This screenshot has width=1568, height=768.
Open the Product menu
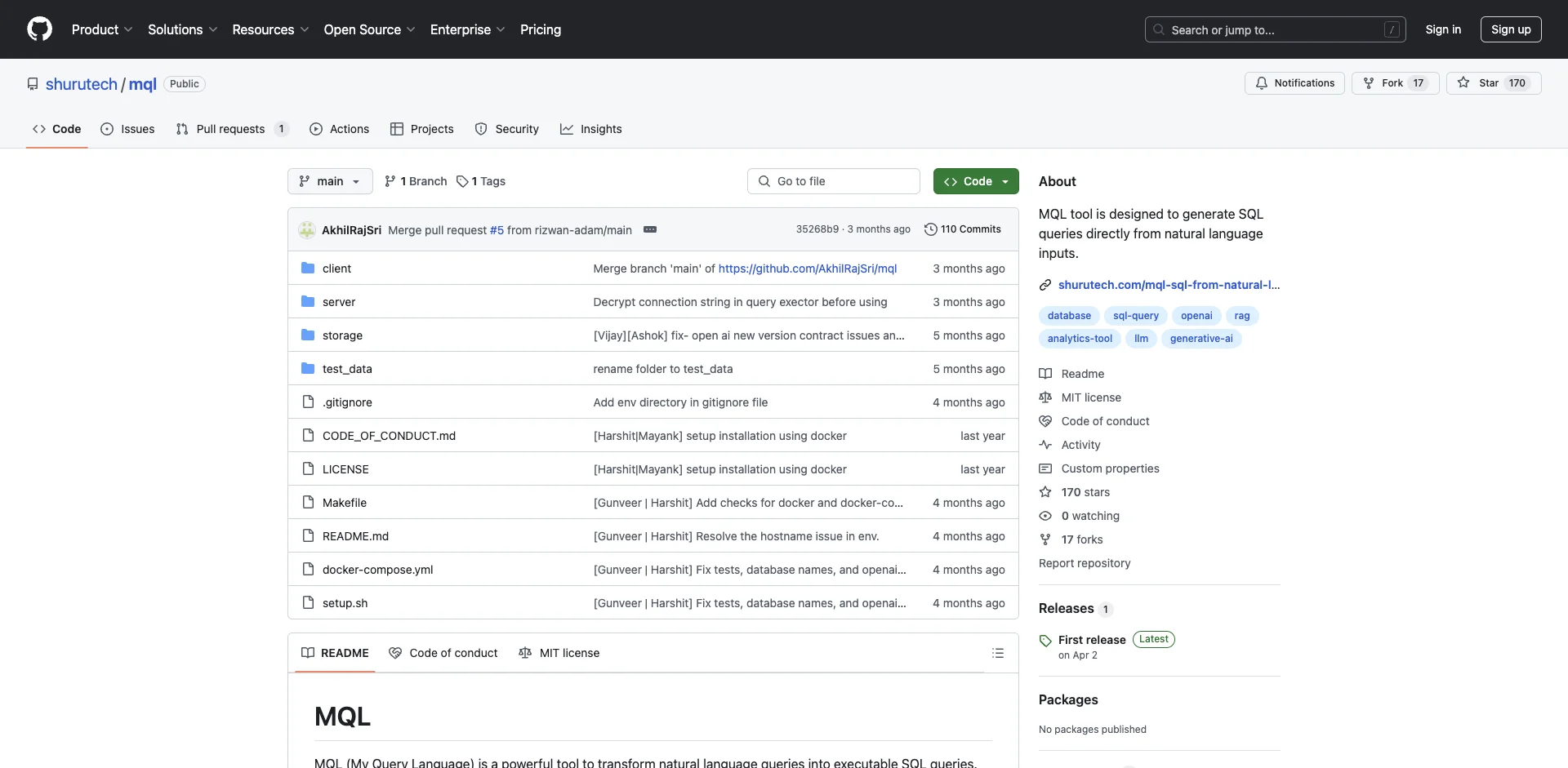[102, 29]
